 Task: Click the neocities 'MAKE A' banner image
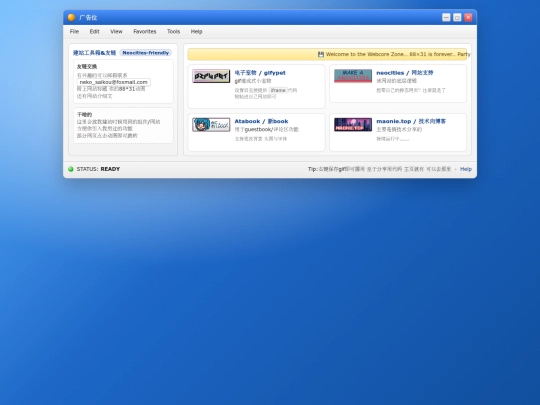coord(353,76)
